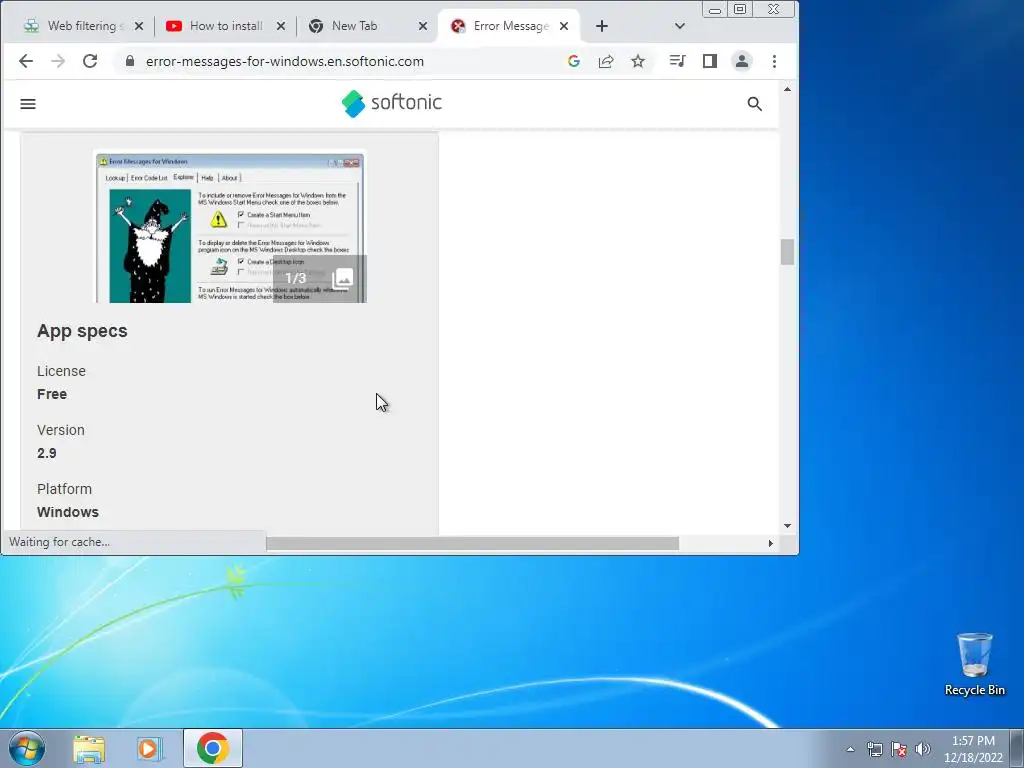Click the Softonic logo
The height and width of the screenshot is (768, 1024).
(x=392, y=103)
